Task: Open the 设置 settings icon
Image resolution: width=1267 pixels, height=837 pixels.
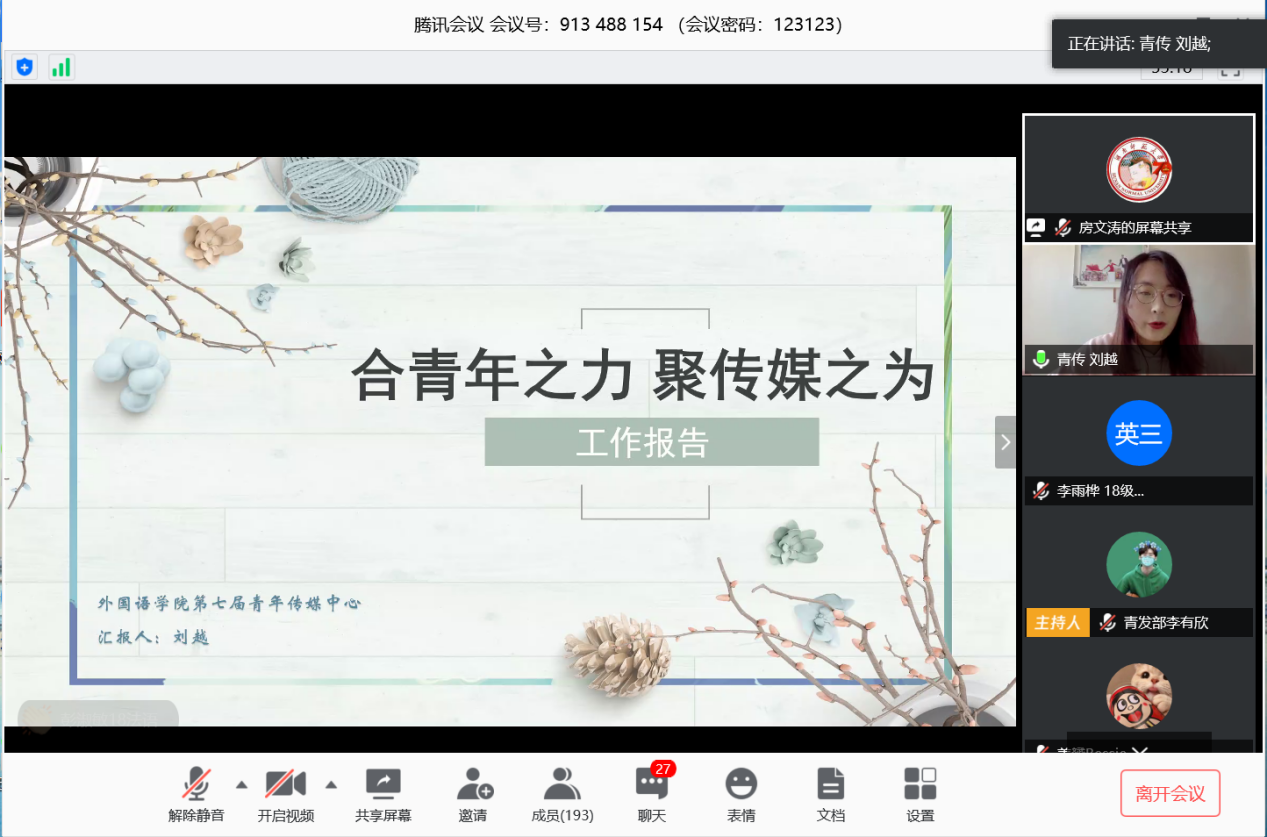Action: 920,795
